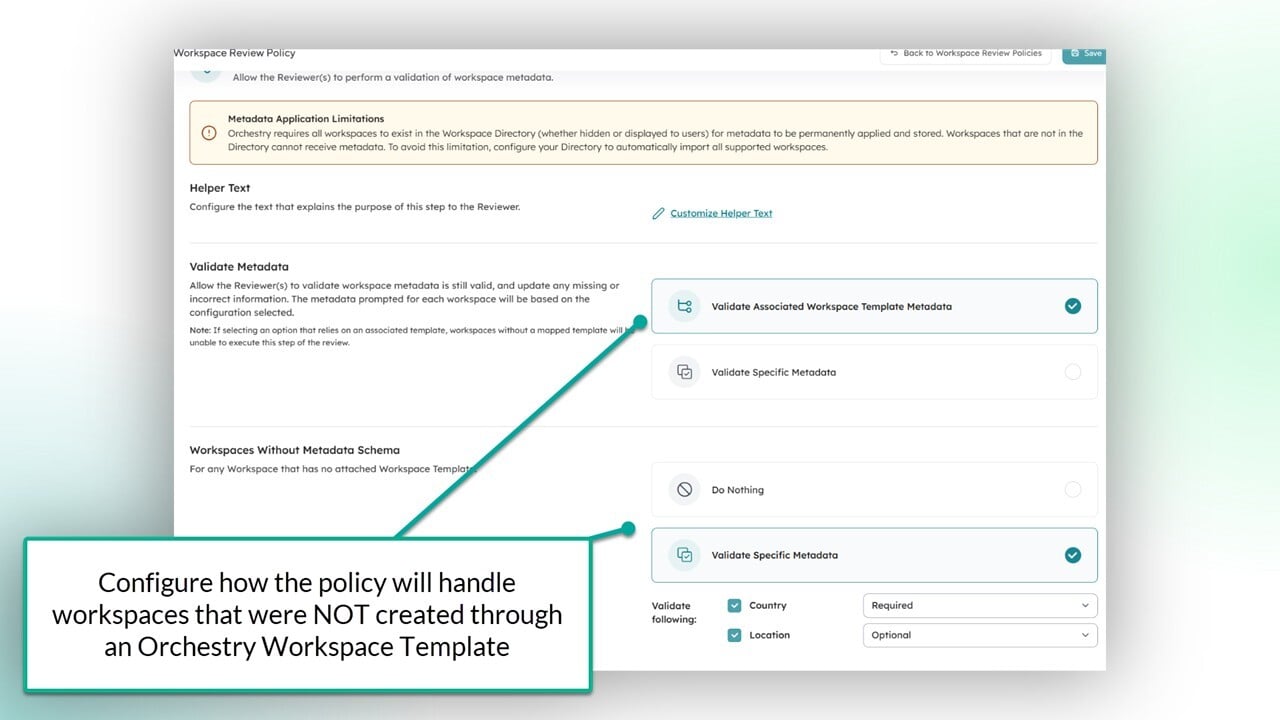This screenshot has width=1280, height=720.
Task: Toggle the Validate Associated Workspace Template Metadata radio check
Action: 1073,306
